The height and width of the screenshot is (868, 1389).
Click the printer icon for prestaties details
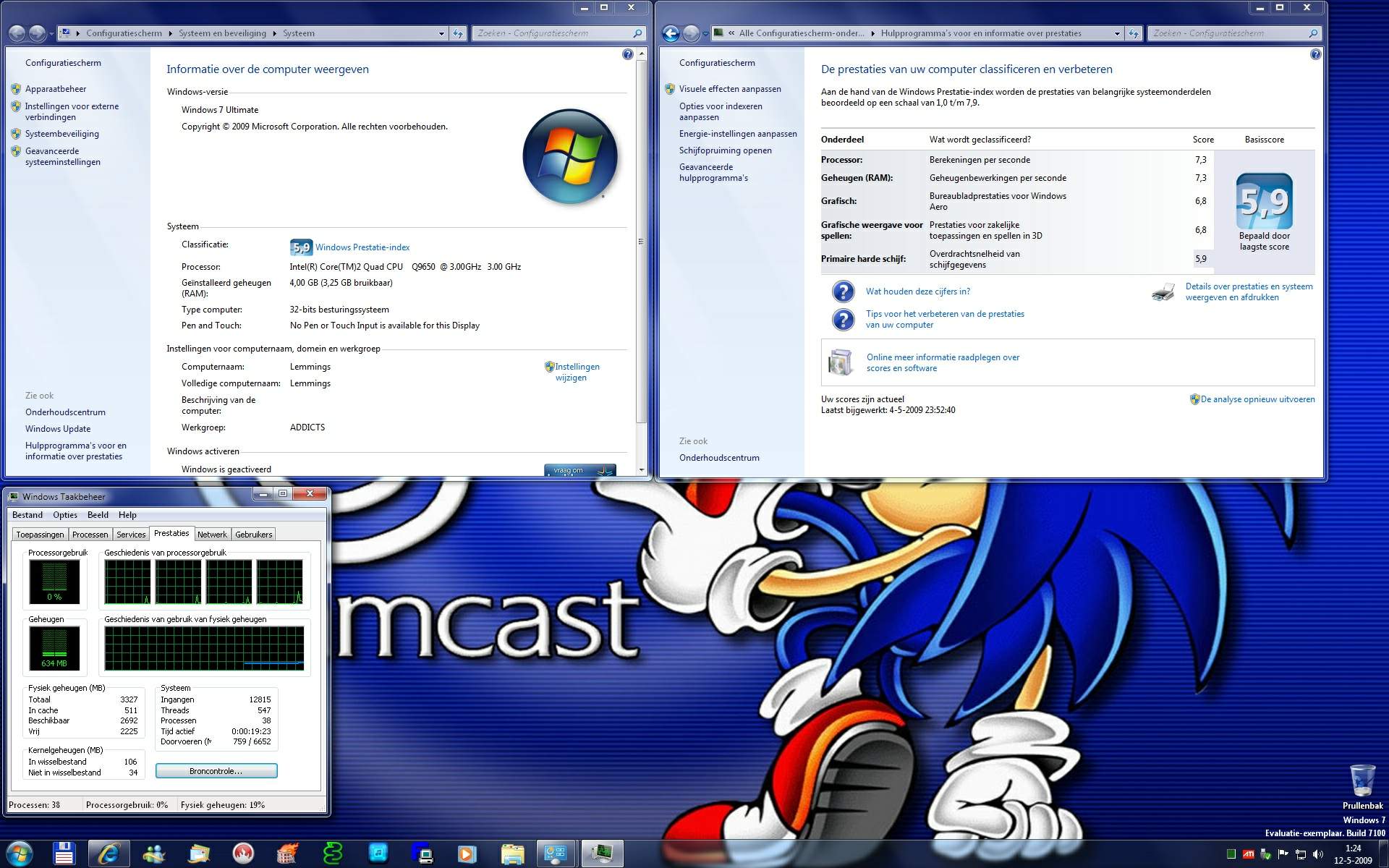[x=1163, y=292]
